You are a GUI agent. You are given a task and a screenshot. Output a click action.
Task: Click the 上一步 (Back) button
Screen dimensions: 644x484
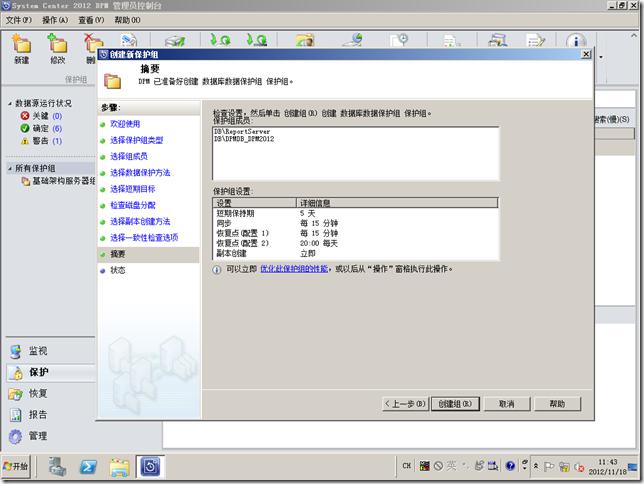405,404
